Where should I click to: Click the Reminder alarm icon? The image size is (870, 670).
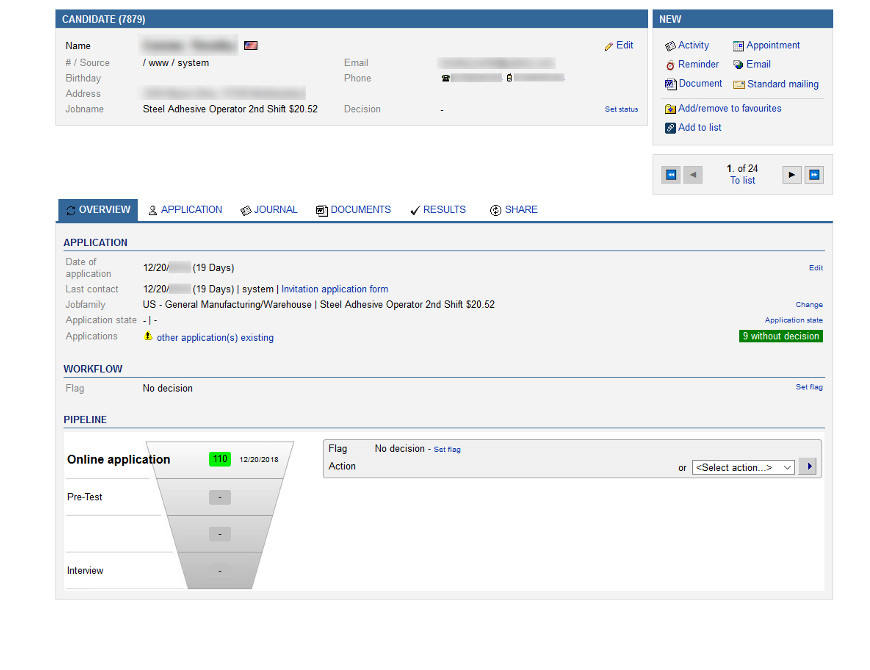click(x=670, y=65)
